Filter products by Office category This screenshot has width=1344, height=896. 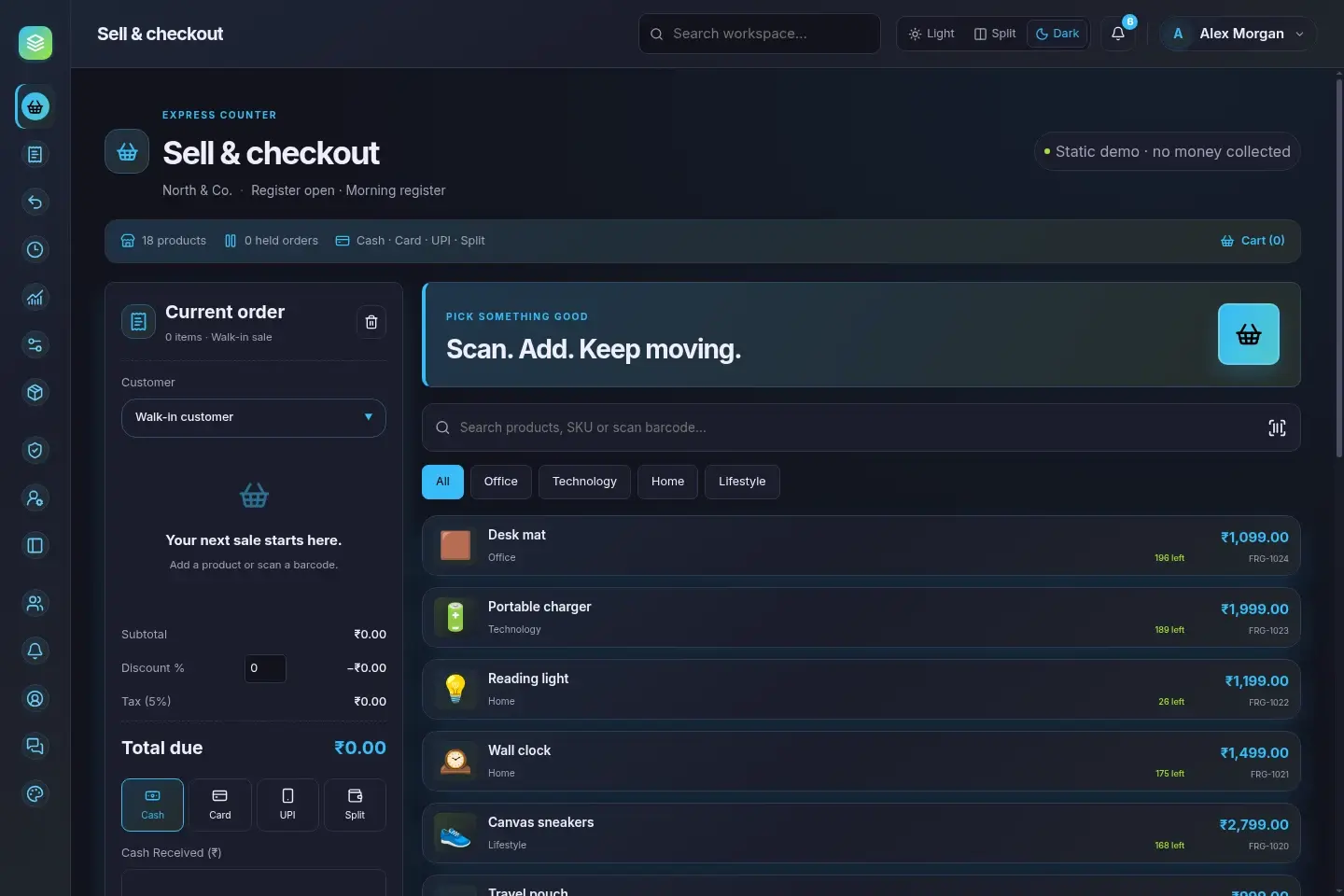[501, 482]
